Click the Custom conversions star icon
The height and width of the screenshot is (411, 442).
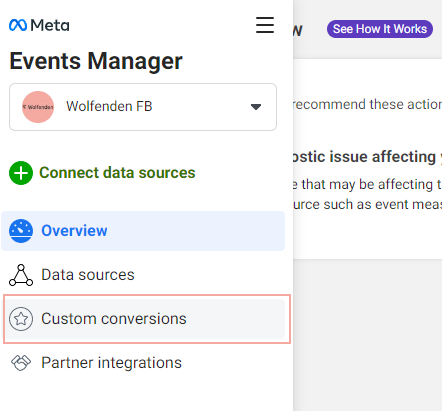(21, 319)
